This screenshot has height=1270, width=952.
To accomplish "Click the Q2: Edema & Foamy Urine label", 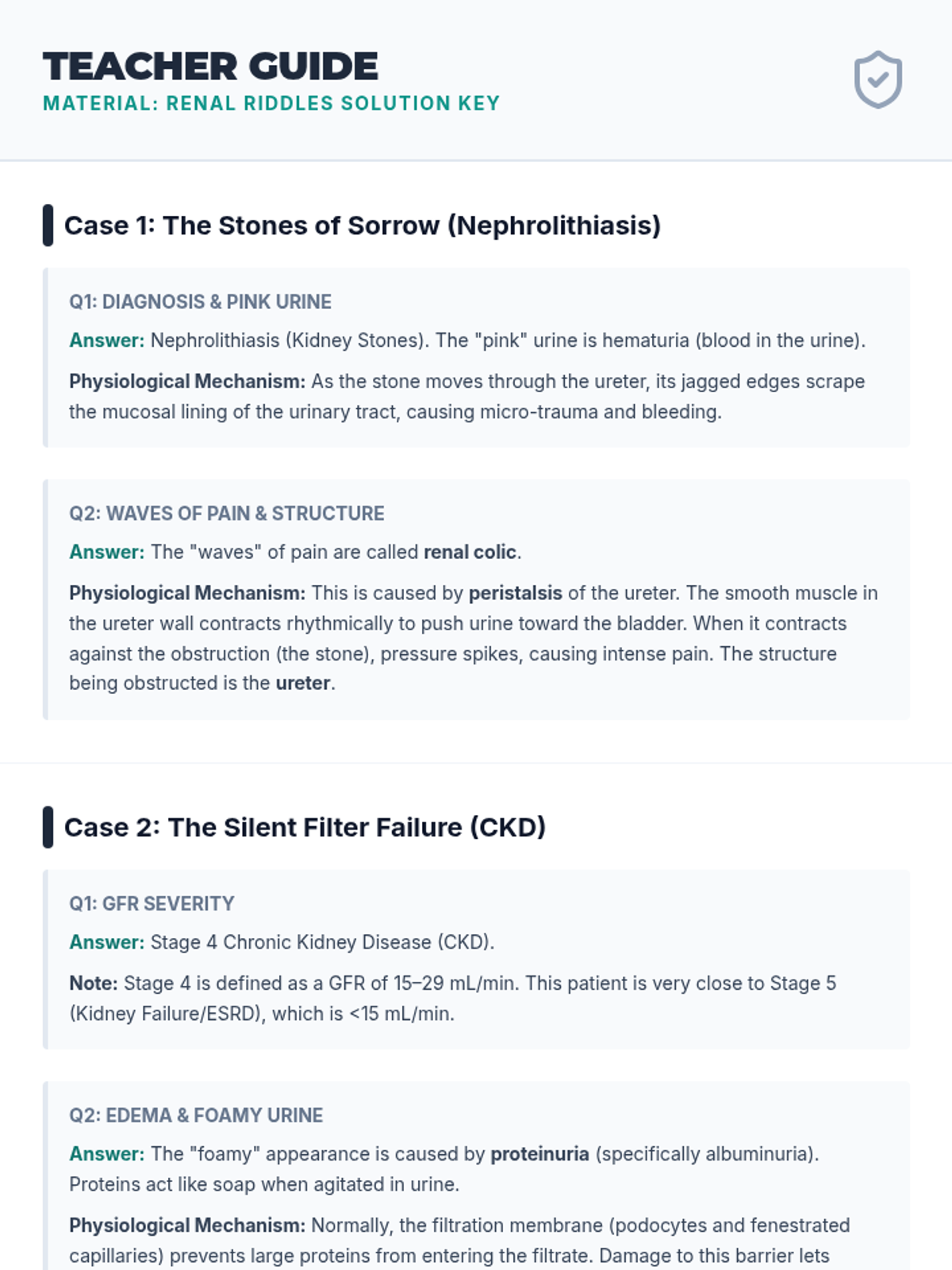I will click(x=196, y=1115).
